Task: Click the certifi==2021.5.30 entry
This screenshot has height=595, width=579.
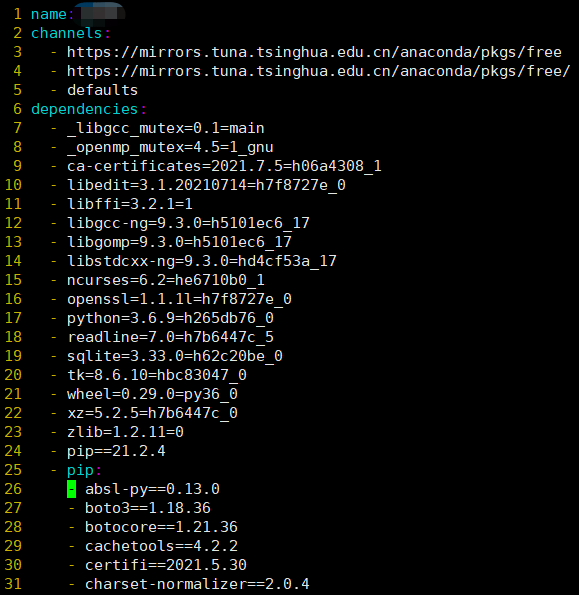Action: (166, 565)
